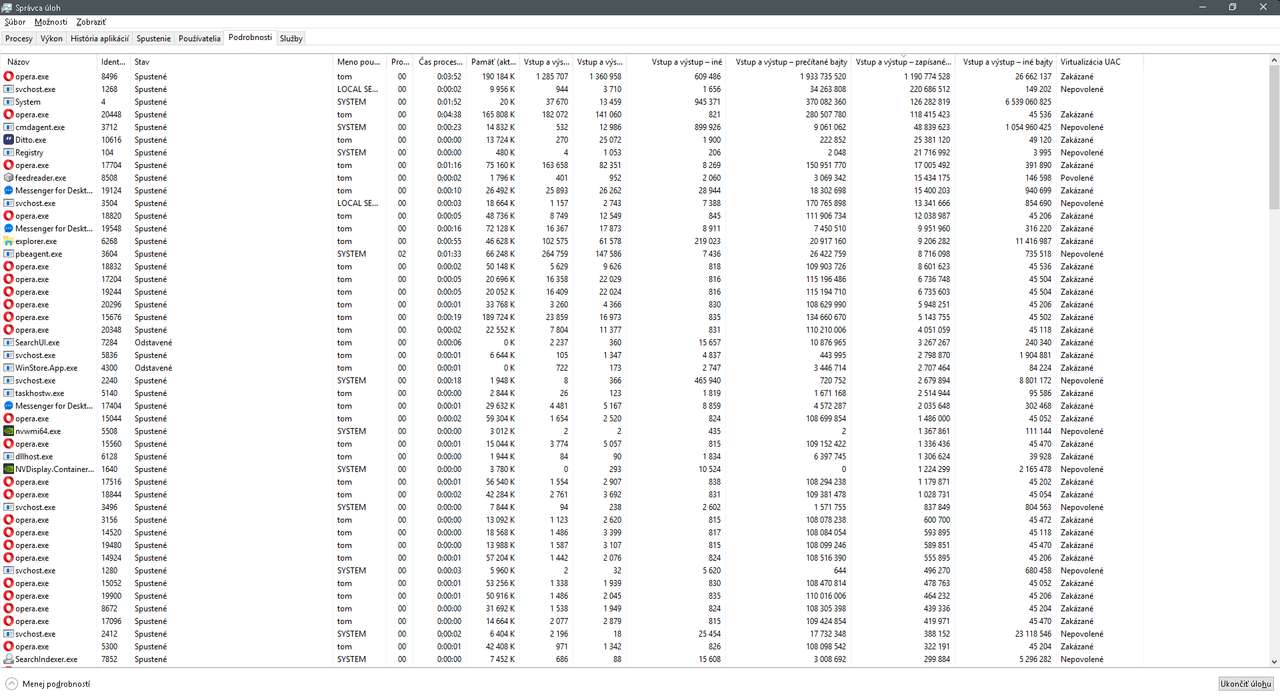Click the Messenger icon of PID 19548
Viewport: 1280px width, 700px height.
[x=9, y=228]
